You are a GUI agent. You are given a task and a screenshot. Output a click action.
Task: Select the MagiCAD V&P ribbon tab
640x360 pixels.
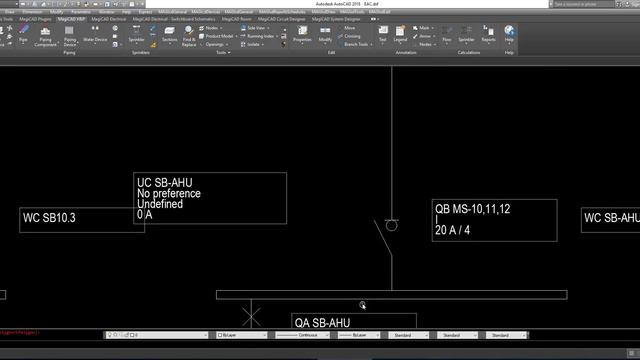(71, 19)
